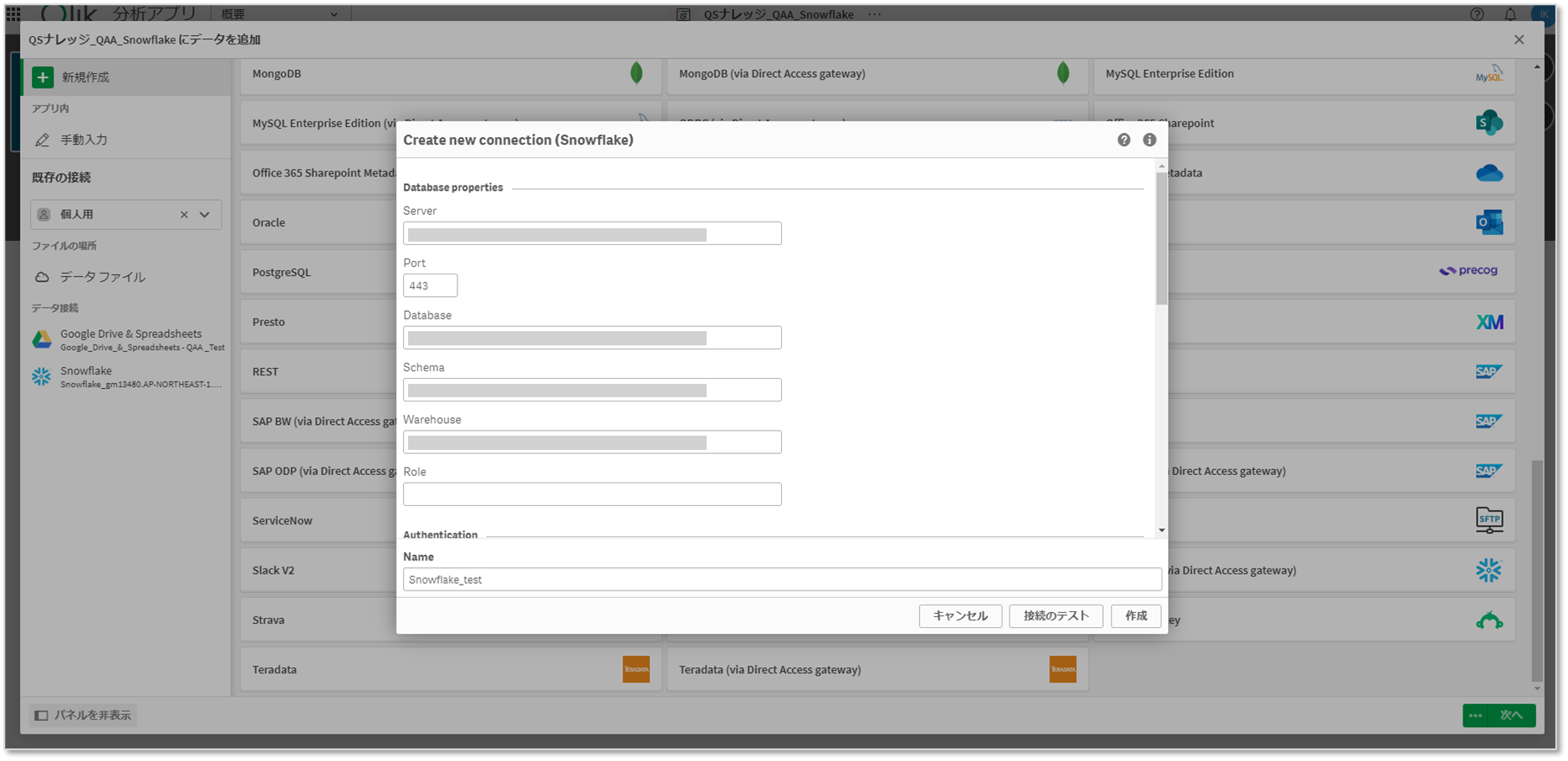The width and height of the screenshot is (1568, 761).
Task: Select the Presto connector
Action: [x=319, y=322]
